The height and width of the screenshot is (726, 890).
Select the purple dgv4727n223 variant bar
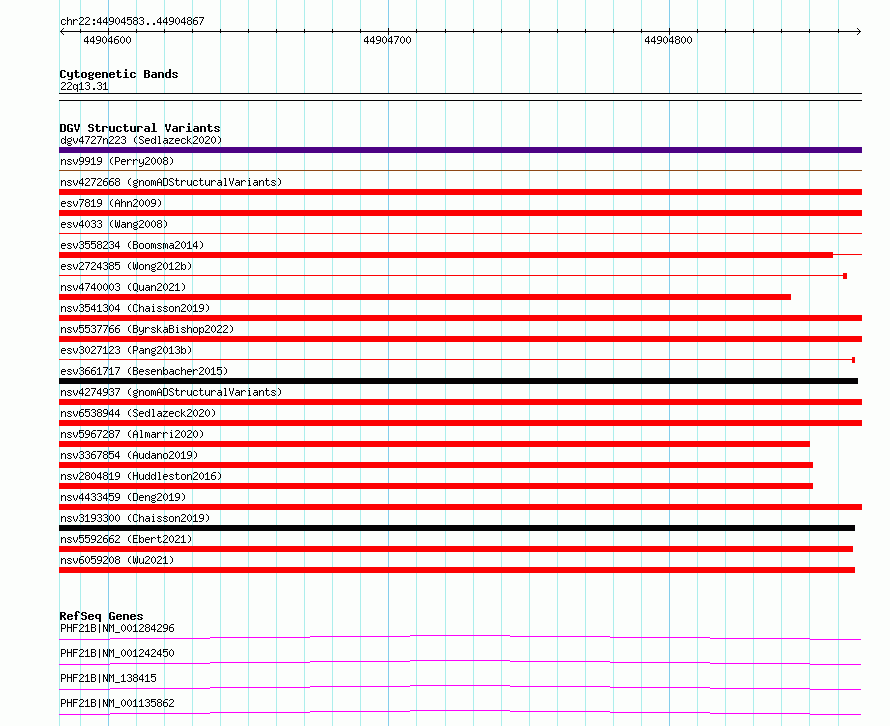click(460, 150)
